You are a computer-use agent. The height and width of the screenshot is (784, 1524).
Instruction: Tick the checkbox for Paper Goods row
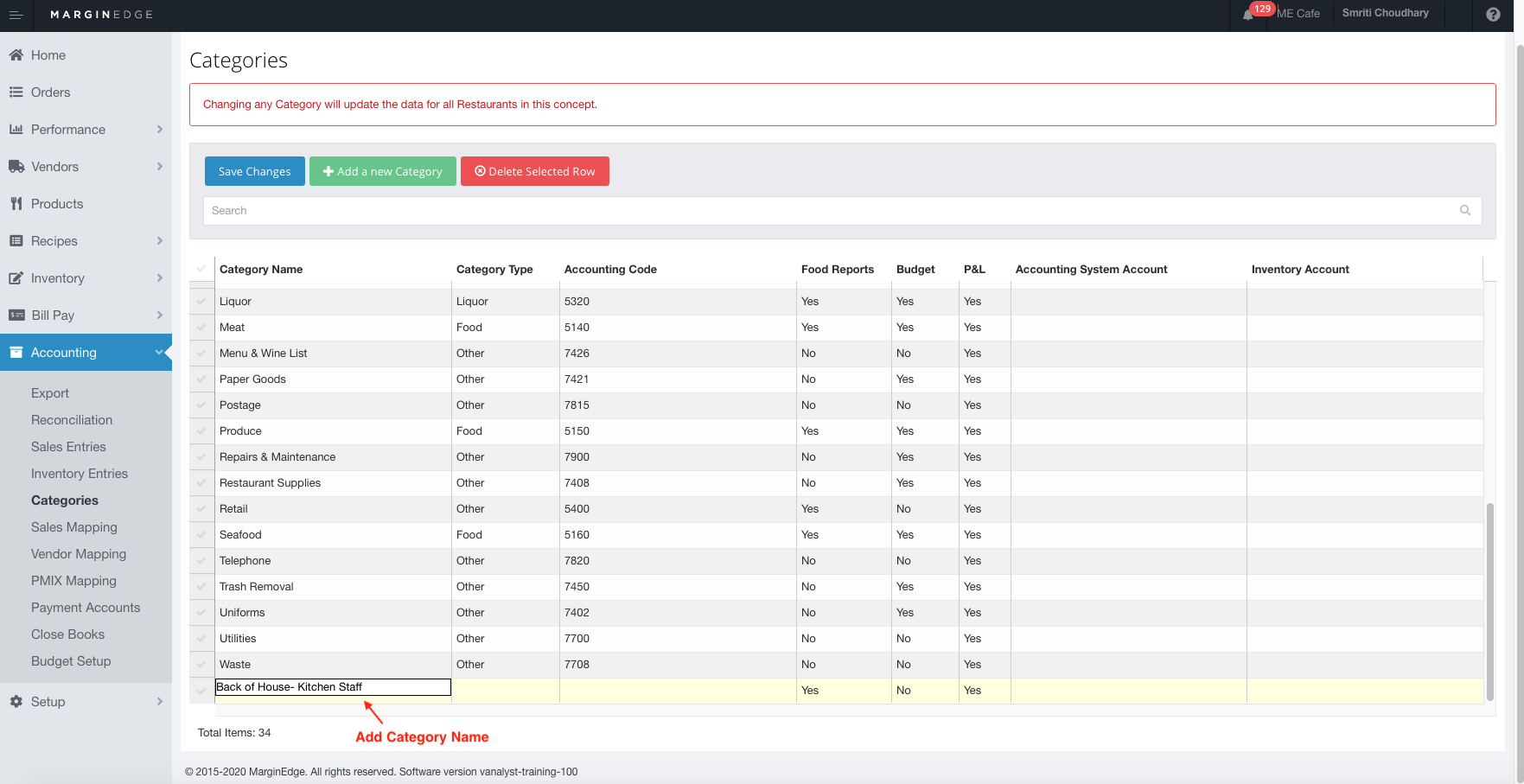click(201, 379)
